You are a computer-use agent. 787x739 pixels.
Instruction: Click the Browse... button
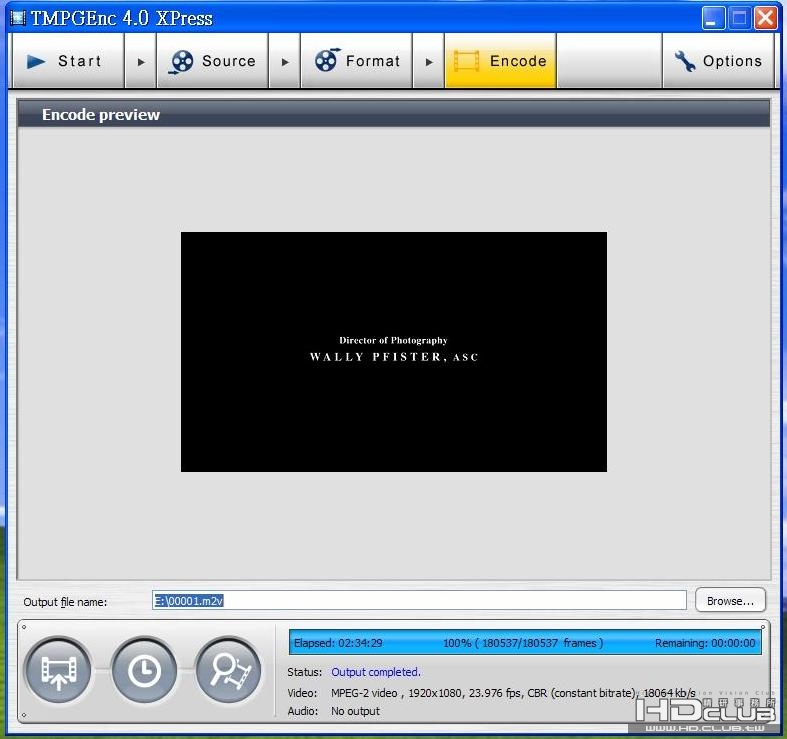pos(730,600)
